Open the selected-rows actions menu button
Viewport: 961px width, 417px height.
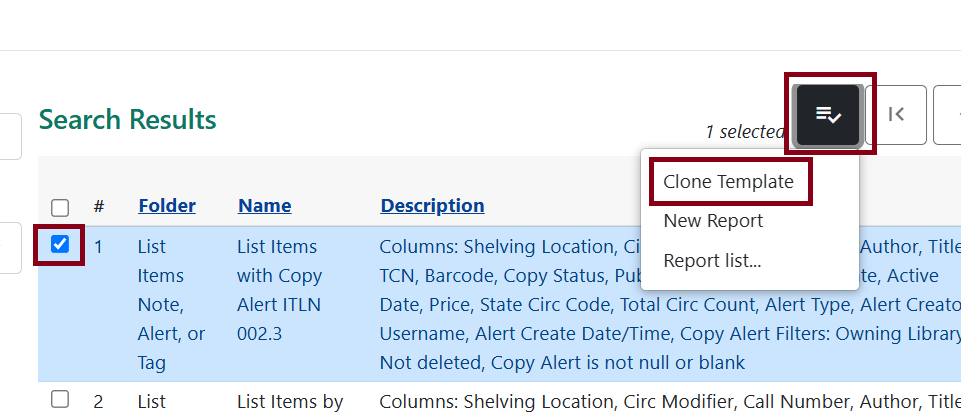click(x=828, y=115)
